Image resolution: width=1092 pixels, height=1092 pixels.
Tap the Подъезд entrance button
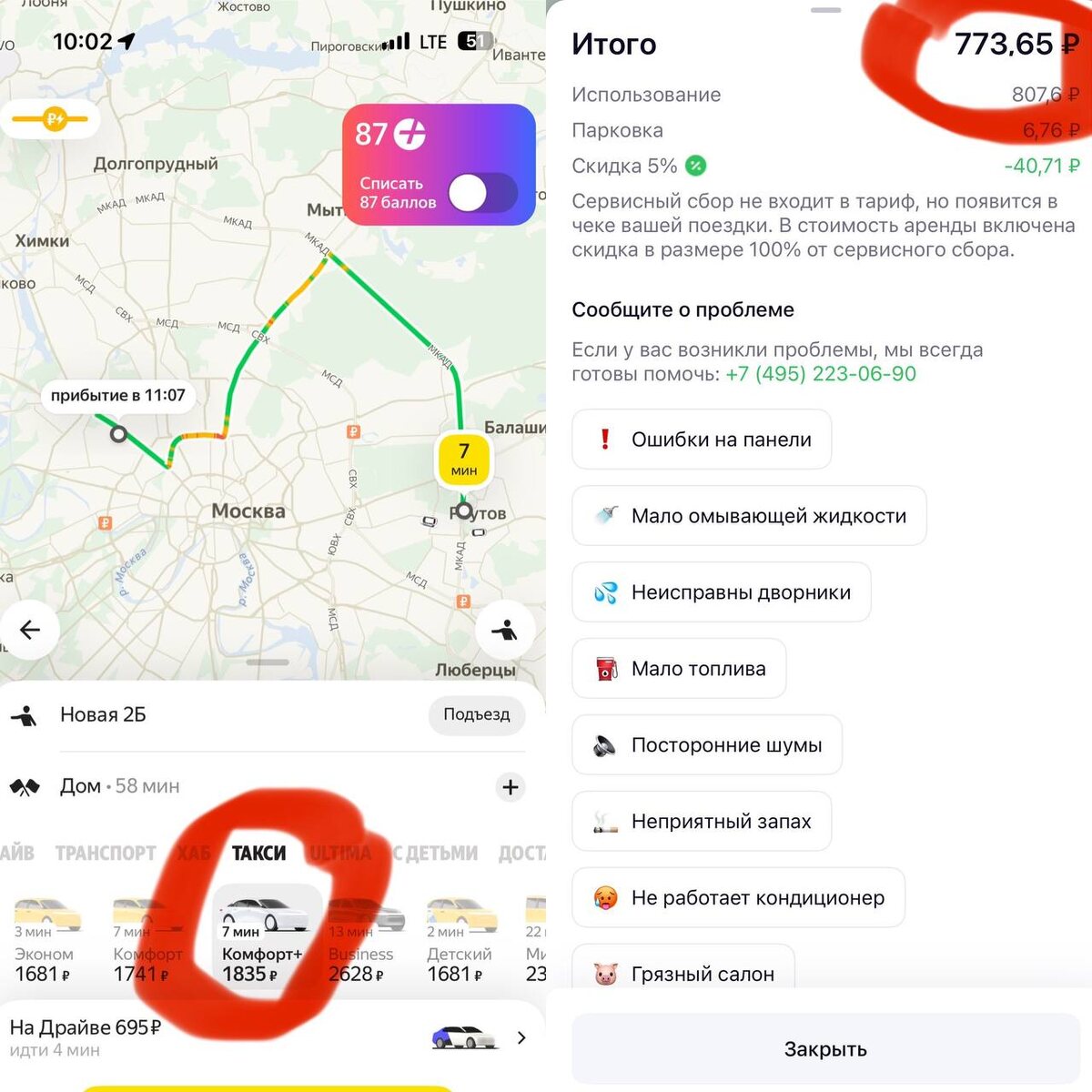click(477, 715)
